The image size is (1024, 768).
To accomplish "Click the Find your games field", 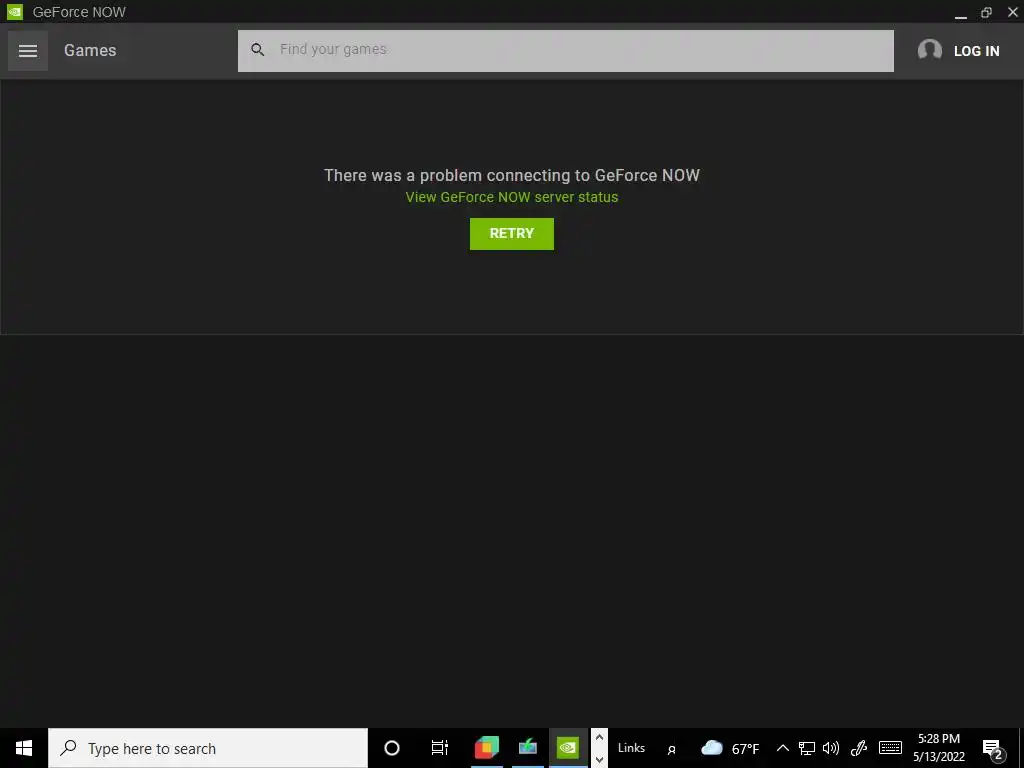I will coord(566,50).
